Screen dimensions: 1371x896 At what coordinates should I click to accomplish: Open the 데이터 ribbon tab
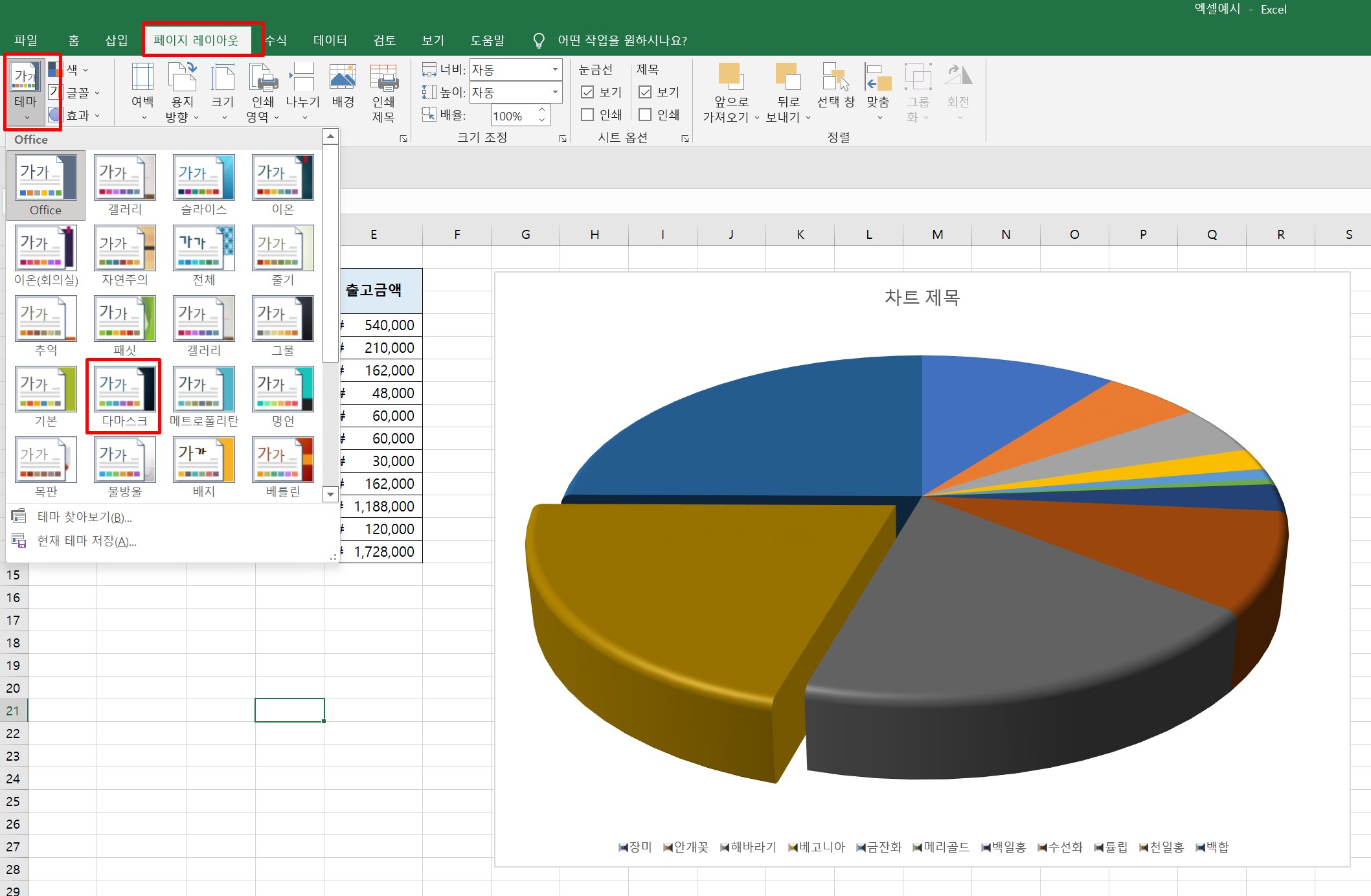[330, 40]
